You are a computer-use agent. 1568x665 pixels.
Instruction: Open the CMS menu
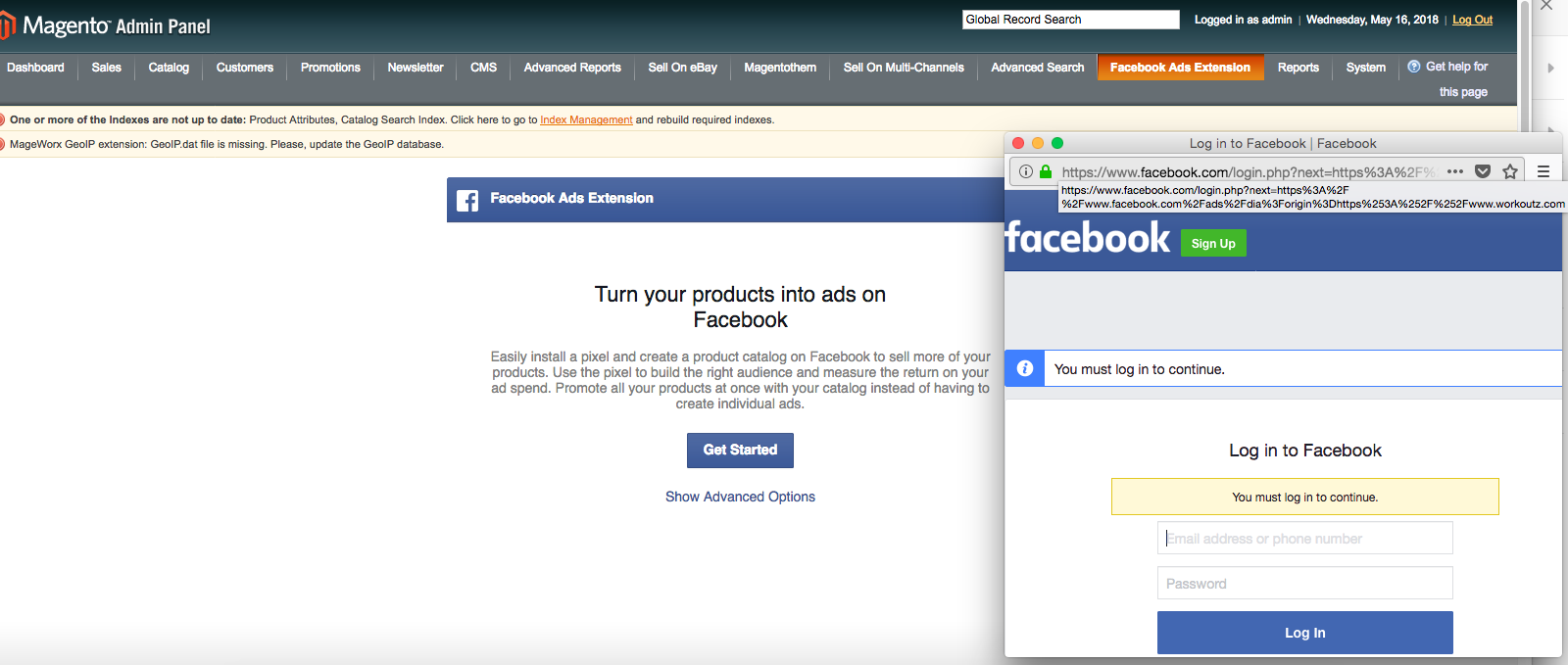point(484,68)
